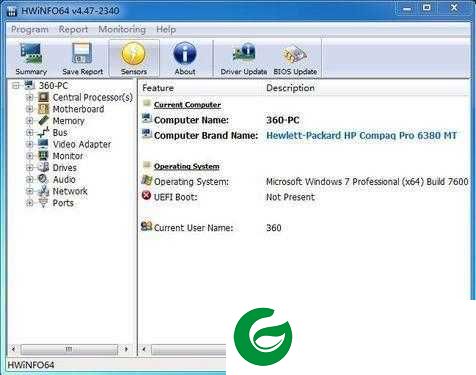The image size is (476, 375).
Task: Click the Computer Name row icon
Action: 147,118
